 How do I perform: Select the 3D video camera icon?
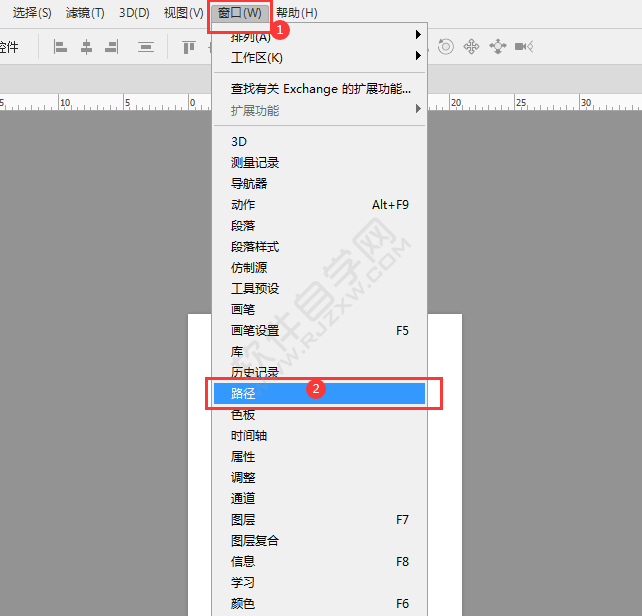coord(524,47)
